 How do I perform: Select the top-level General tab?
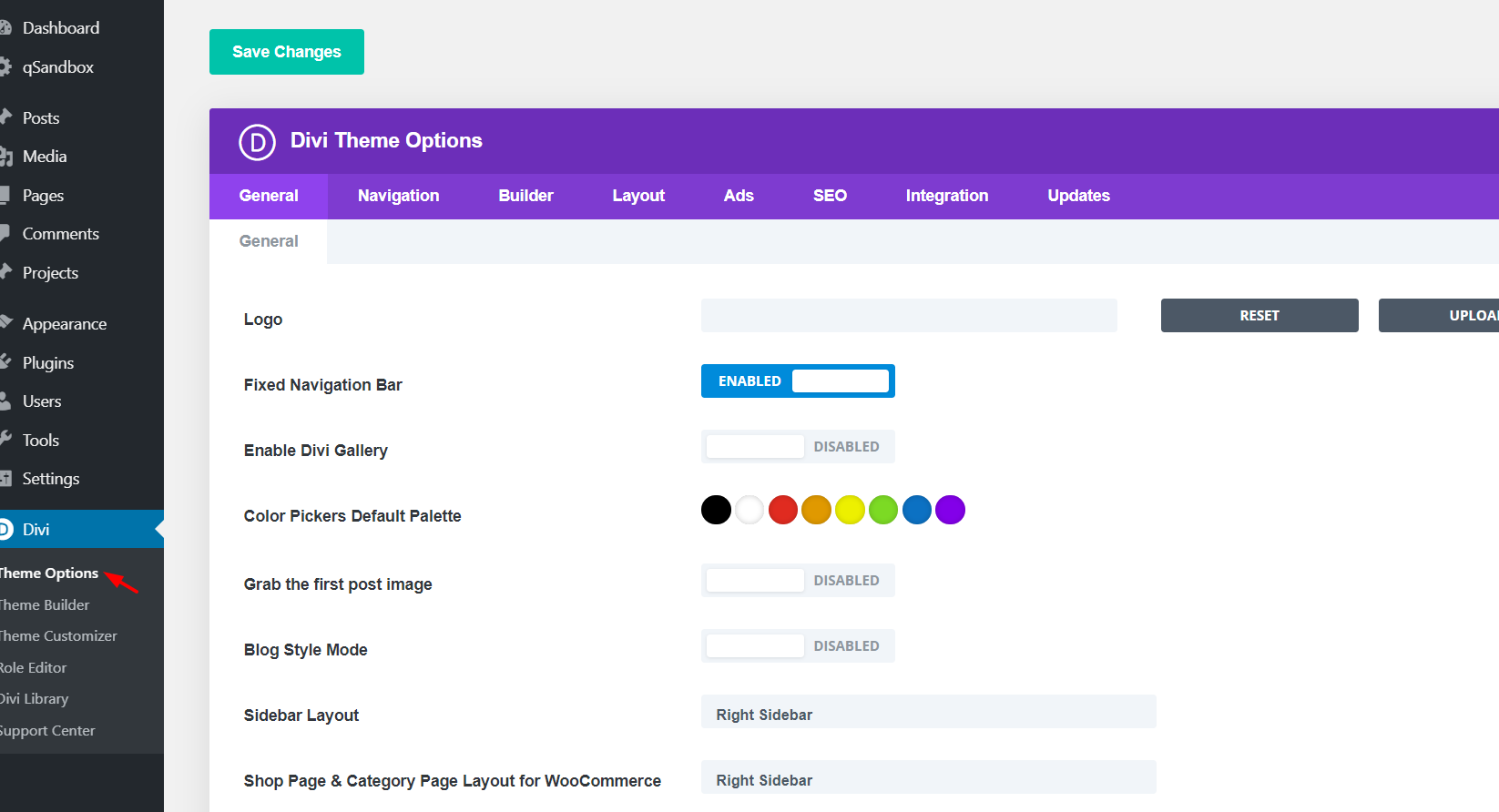[269, 196]
